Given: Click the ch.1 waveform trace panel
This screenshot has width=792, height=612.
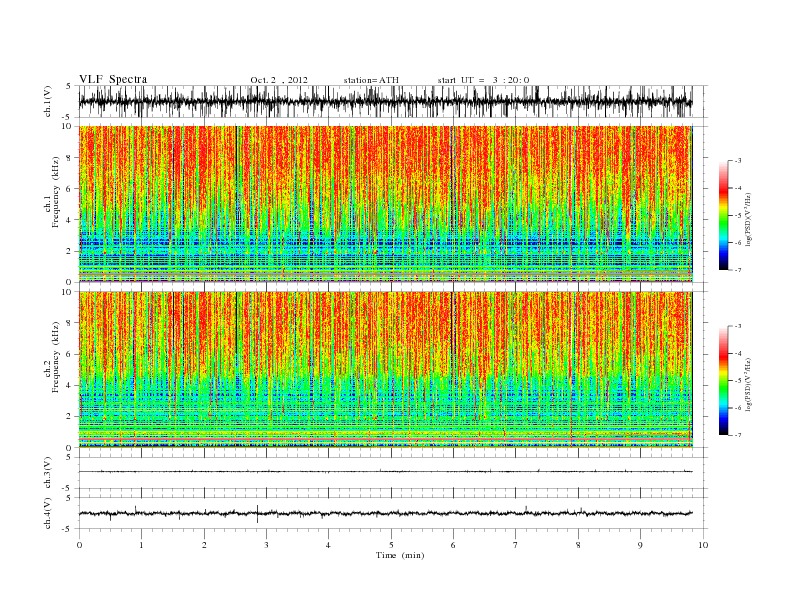Looking at the screenshot, I should (x=393, y=101).
